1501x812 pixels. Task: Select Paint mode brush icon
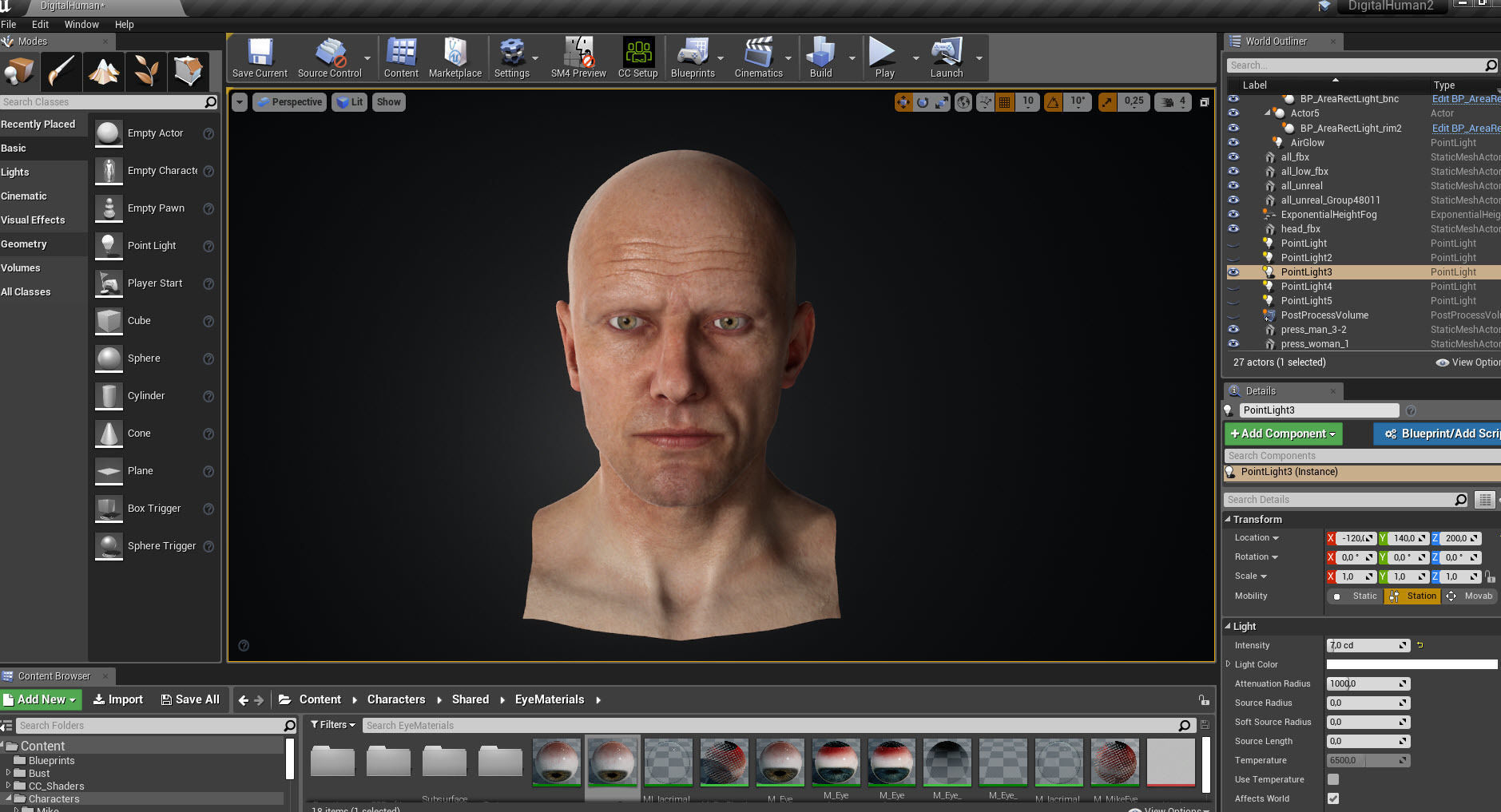point(62,72)
